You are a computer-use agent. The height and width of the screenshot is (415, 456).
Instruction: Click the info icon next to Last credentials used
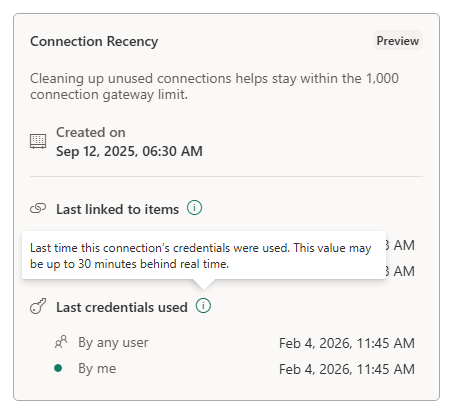coord(203,306)
